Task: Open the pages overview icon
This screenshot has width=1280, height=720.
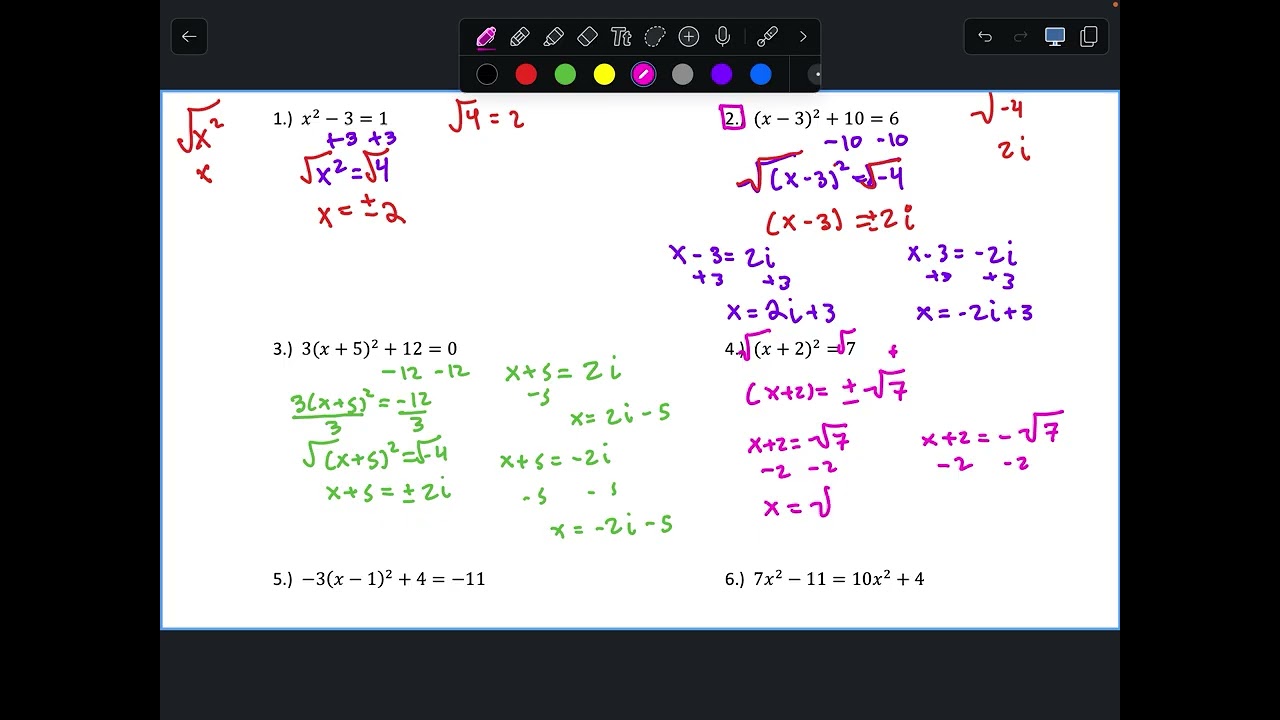Action: [1089, 37]
